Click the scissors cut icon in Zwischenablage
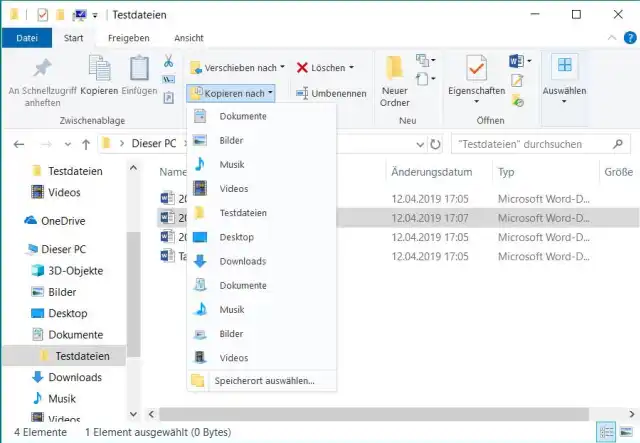Screen dimensions: 640x443 169,62
